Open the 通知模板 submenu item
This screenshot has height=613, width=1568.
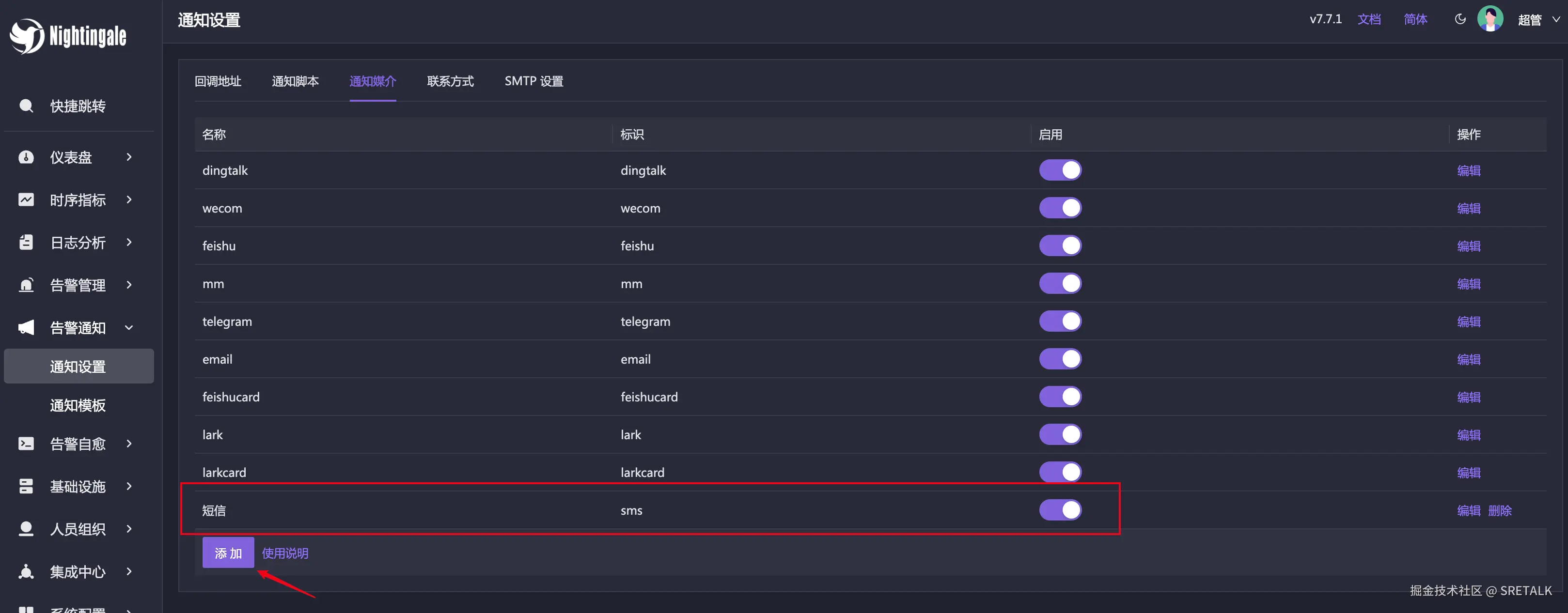pos(78,405)
